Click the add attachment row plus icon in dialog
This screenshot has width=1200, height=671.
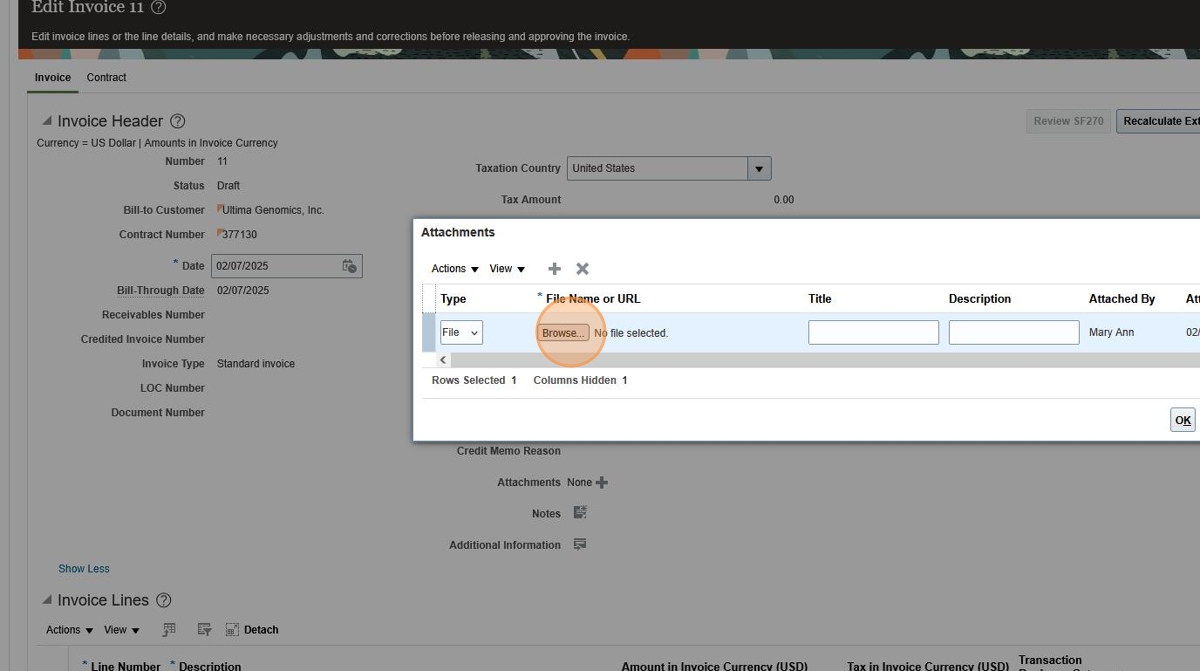tap(555, 269)
